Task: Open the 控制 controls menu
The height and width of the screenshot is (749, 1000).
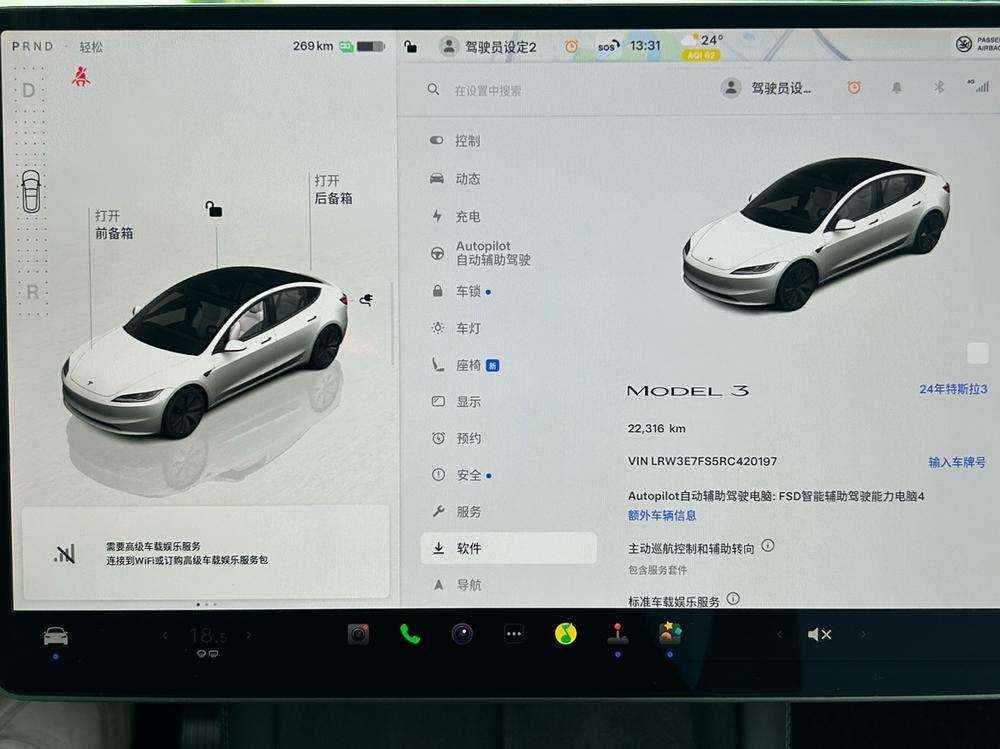Action: (x=455, y=140)
